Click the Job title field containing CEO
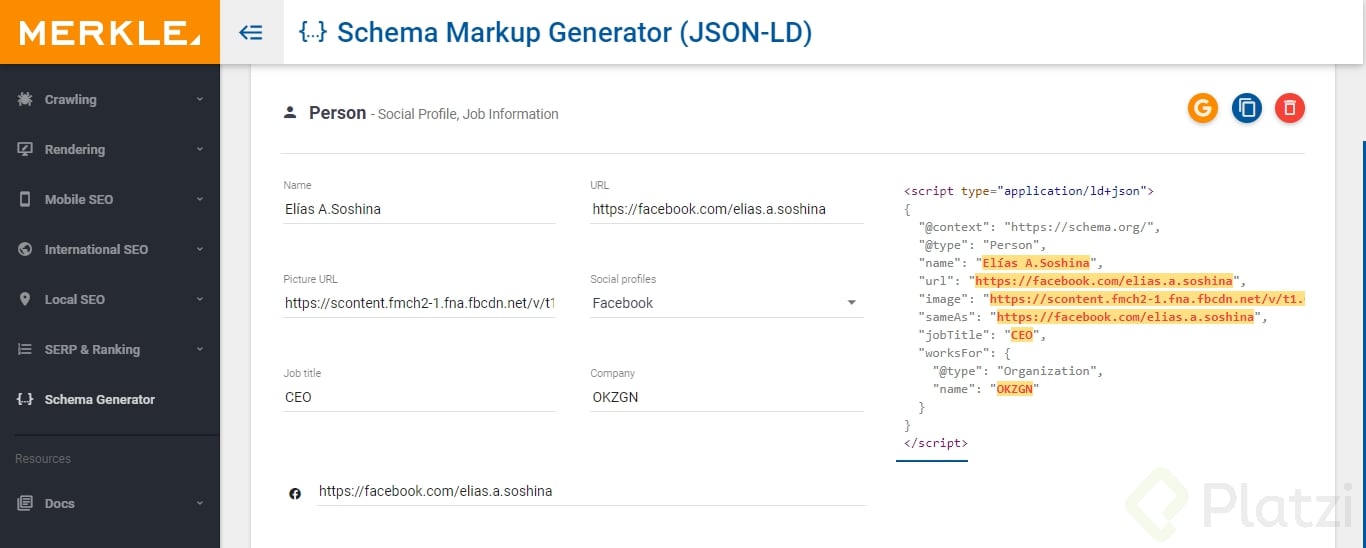This screenshot has height=548, width=1366. (419, 397)
